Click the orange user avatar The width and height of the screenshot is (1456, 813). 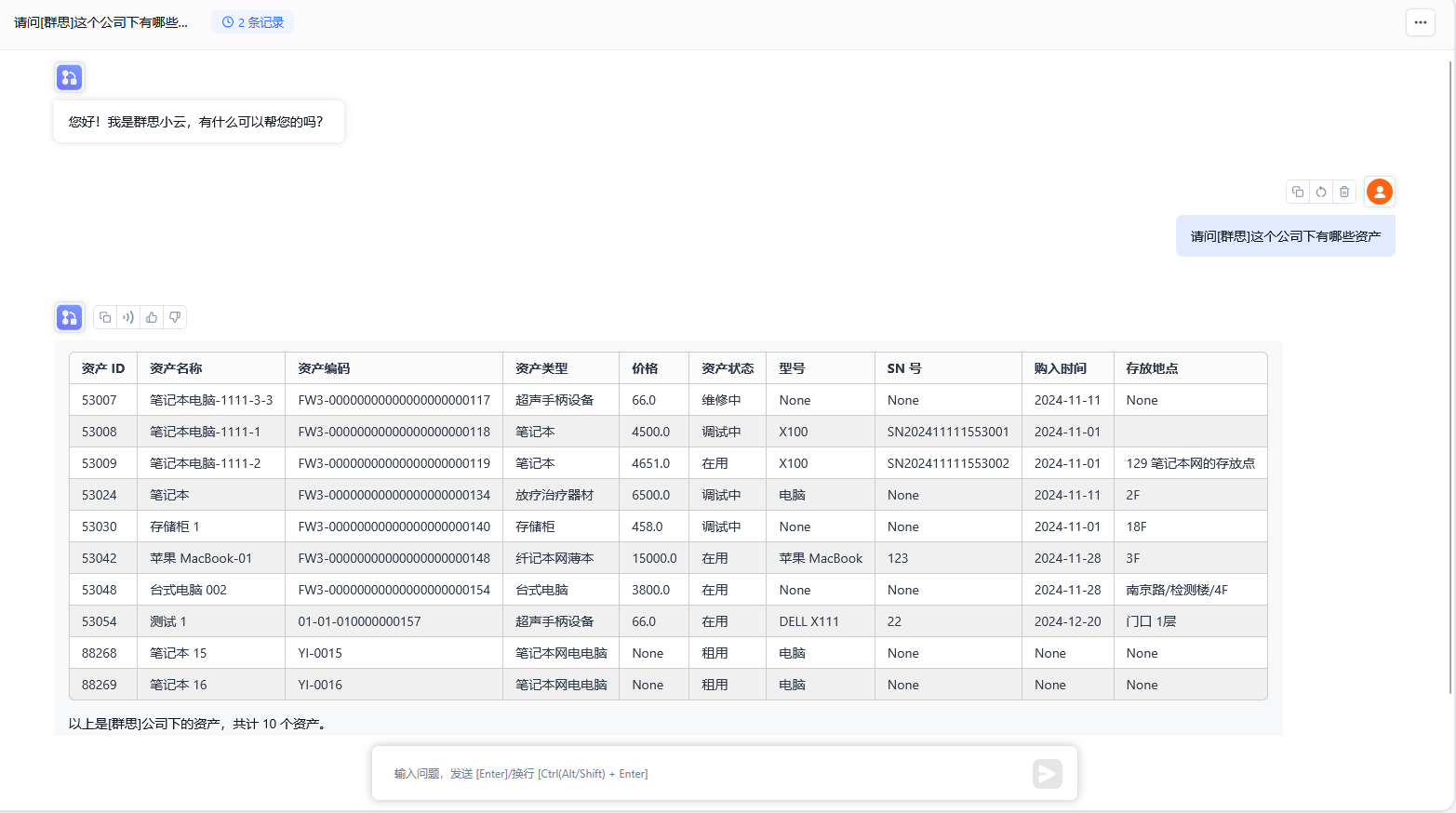point(1380,192)
